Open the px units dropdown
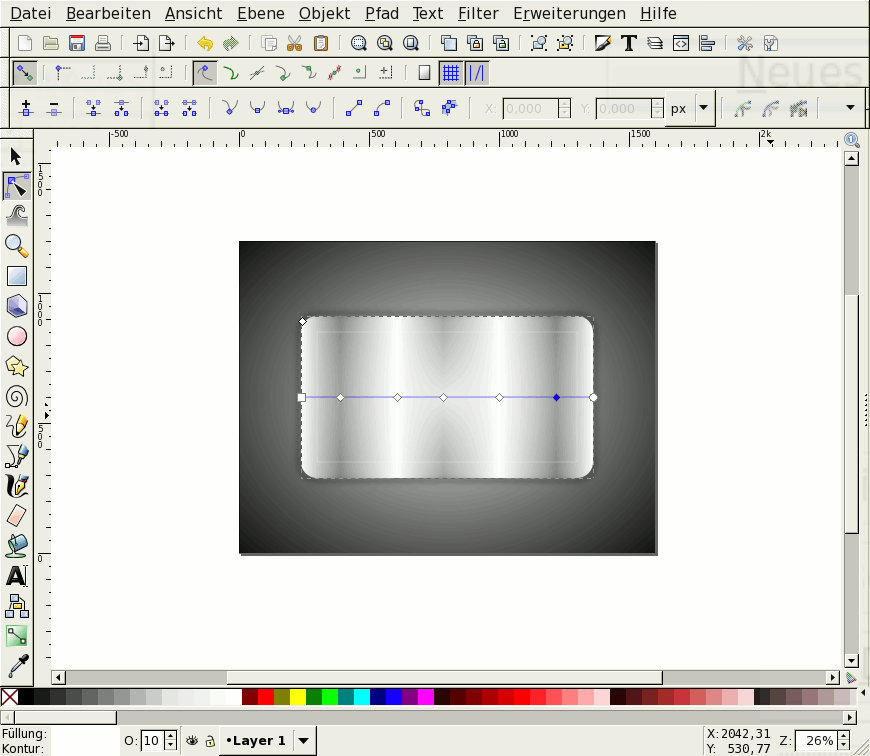The image size is (870, 756). (704, 108)
